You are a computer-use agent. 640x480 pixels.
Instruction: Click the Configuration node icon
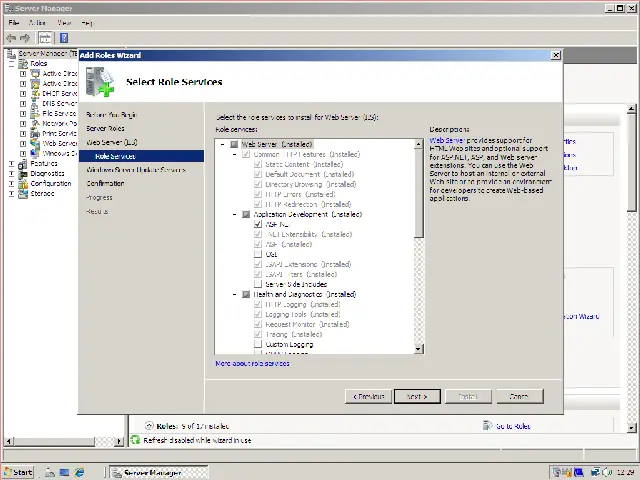(x=23, y=184)
